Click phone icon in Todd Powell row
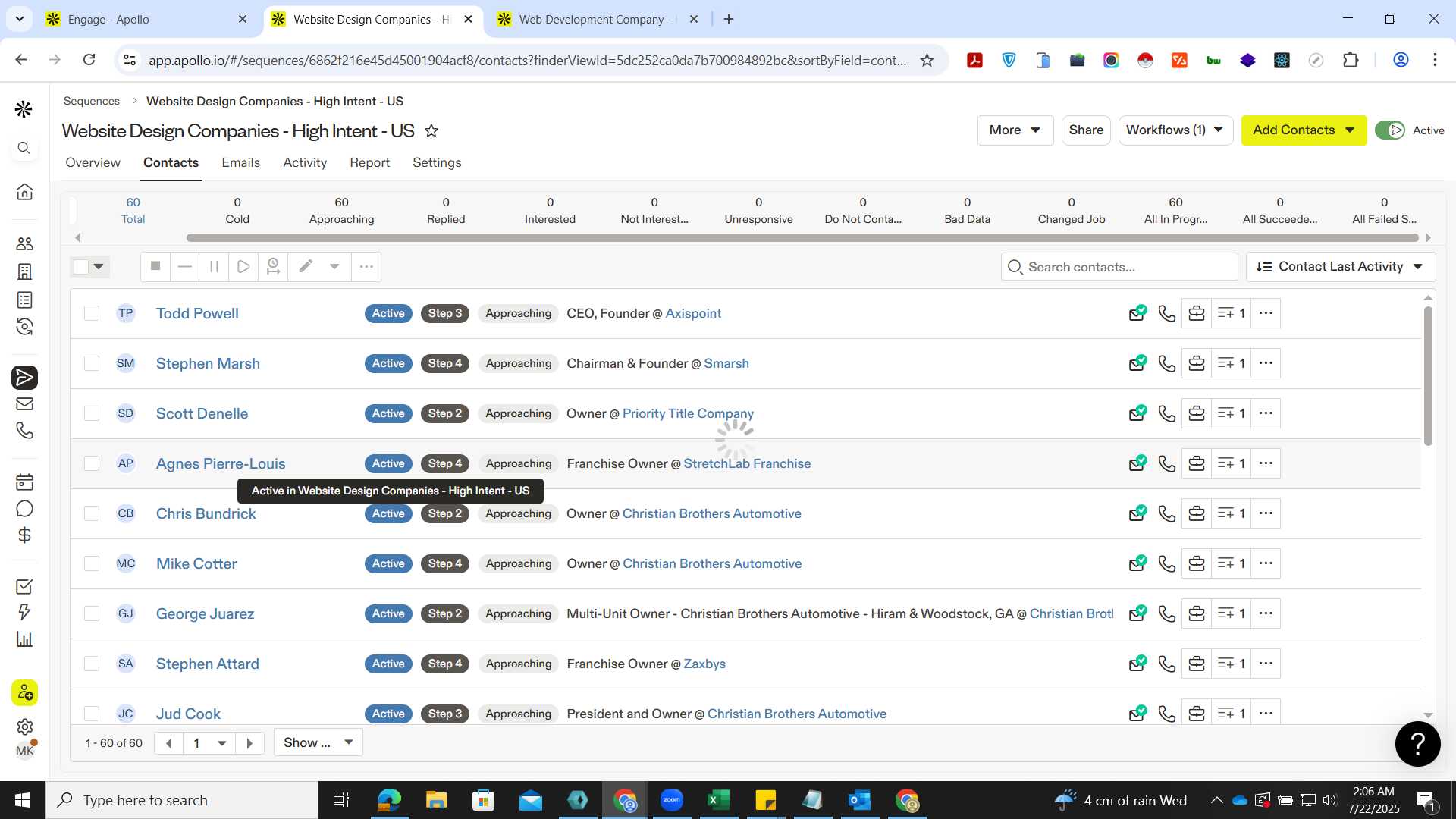1456x819 pixels. click(x=1167, y=313)
